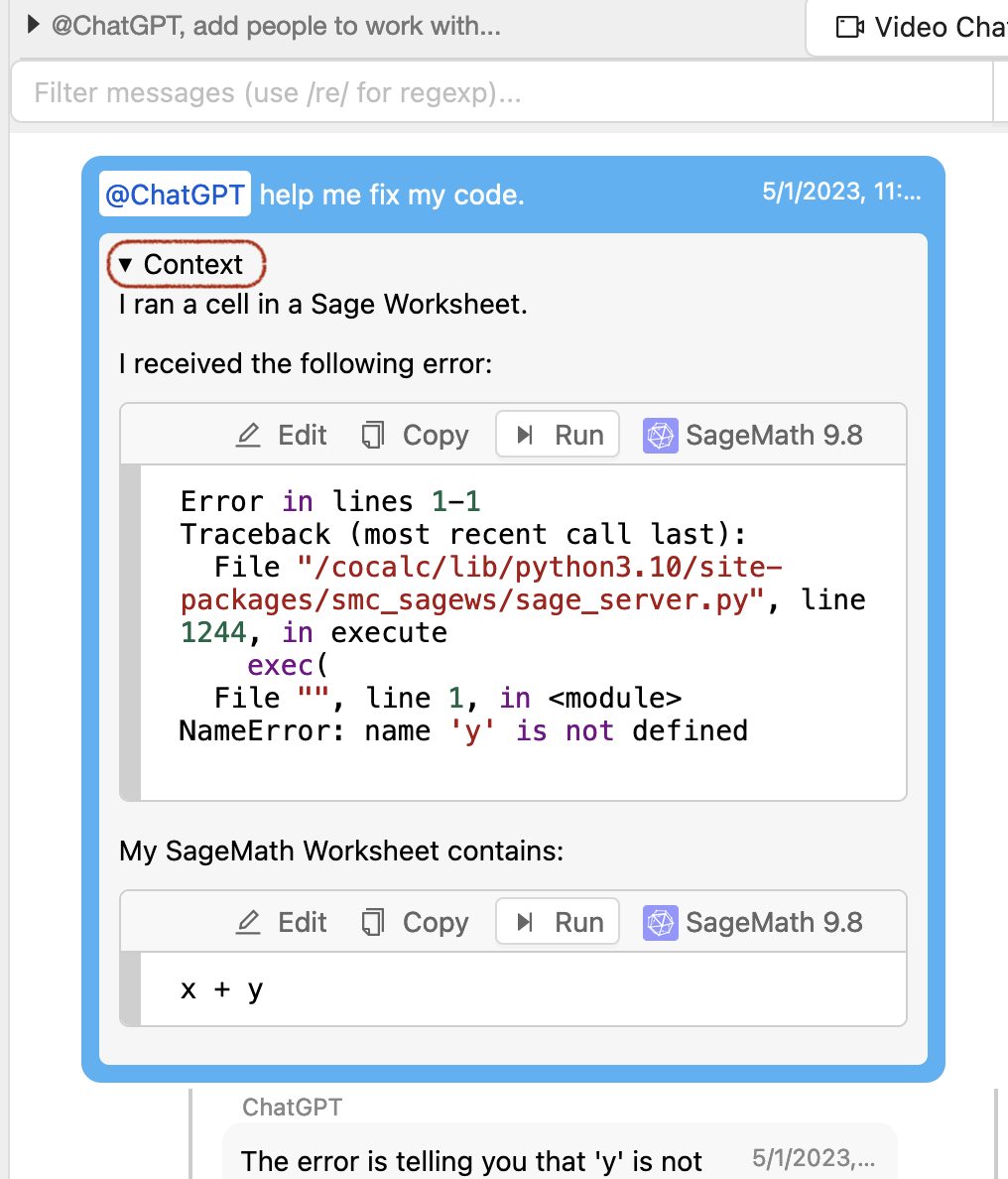Click the pencil Edit icon above 'x + y'
This screenshot has height=1179, width=1008.
248,923
